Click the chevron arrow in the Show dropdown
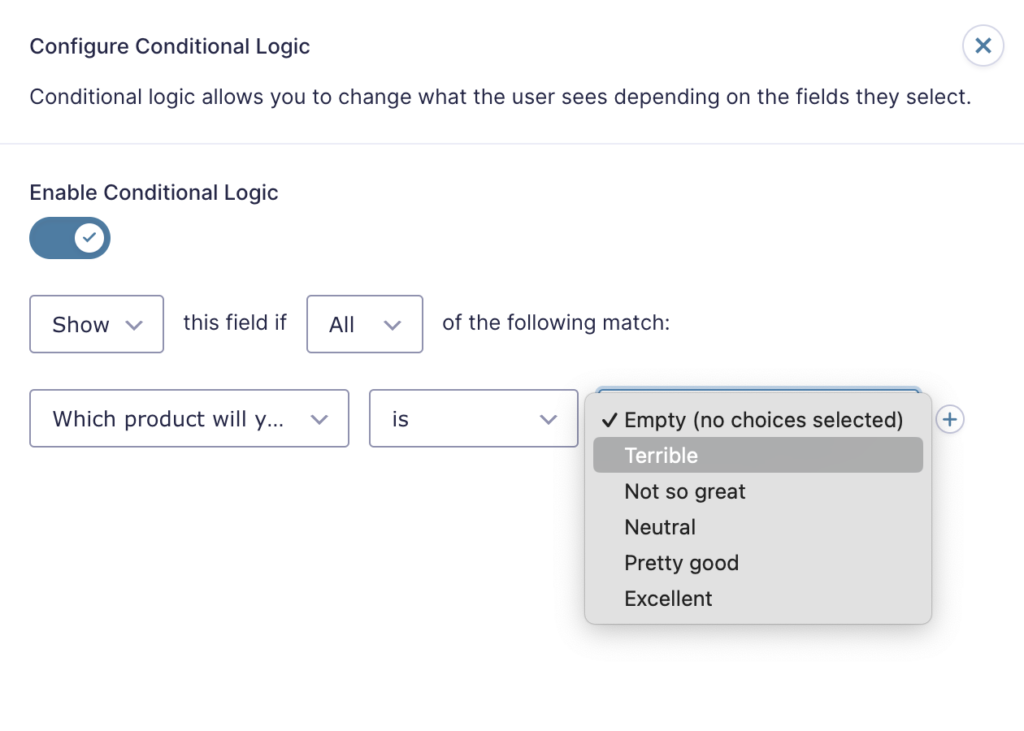This screenshot has width=1024, height=731. click(x=135, y=325)
